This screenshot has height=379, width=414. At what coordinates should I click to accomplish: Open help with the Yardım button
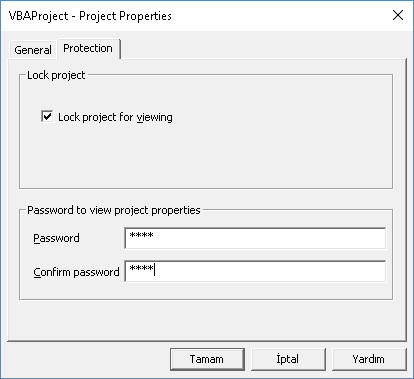(x=369, y=359)
